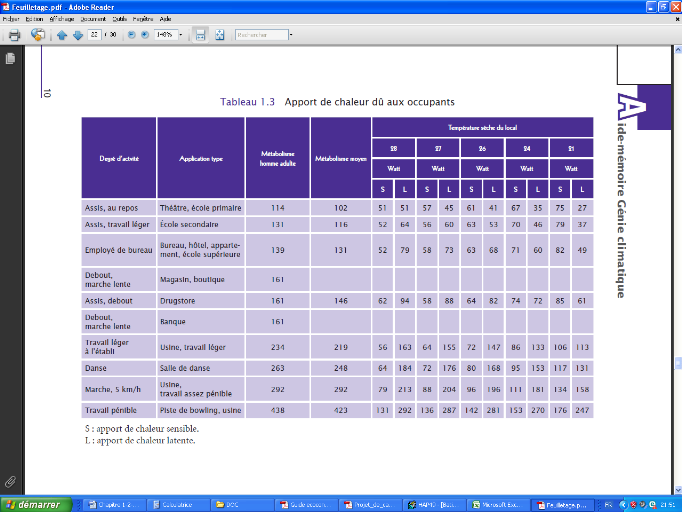This screenshot has width=682, height=512.
Task: Toggle the fit full page view icon
Action: pos(220,35)
